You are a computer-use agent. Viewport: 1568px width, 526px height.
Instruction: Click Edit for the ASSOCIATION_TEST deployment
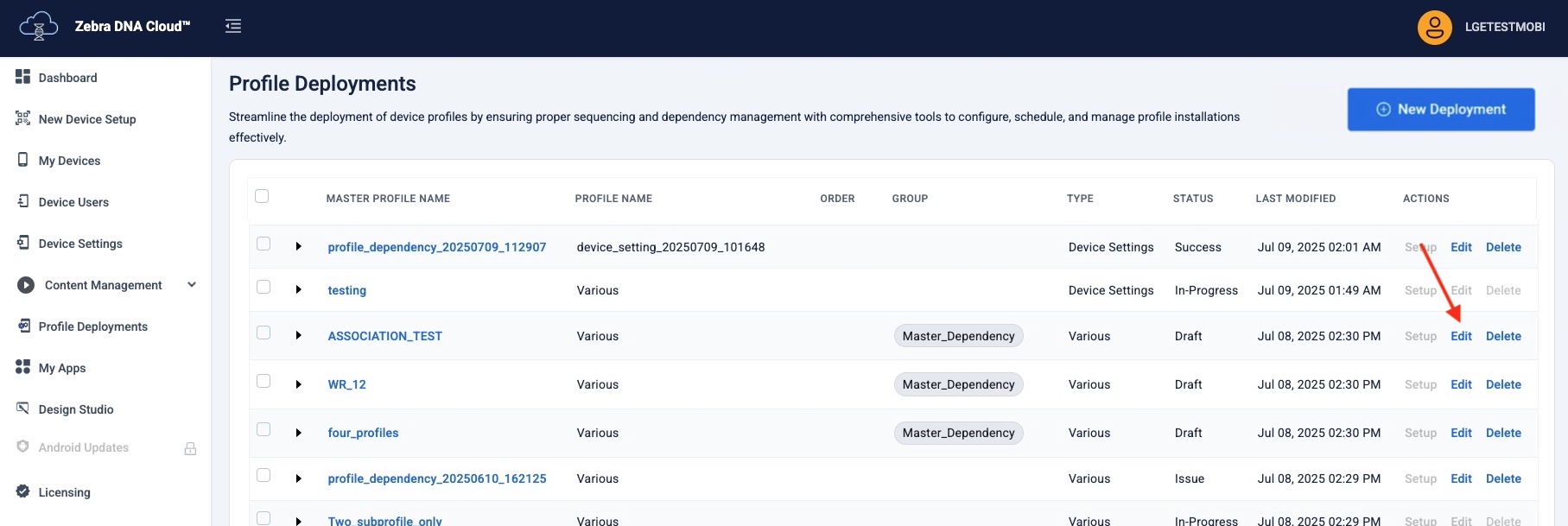tap(1461, 336)
